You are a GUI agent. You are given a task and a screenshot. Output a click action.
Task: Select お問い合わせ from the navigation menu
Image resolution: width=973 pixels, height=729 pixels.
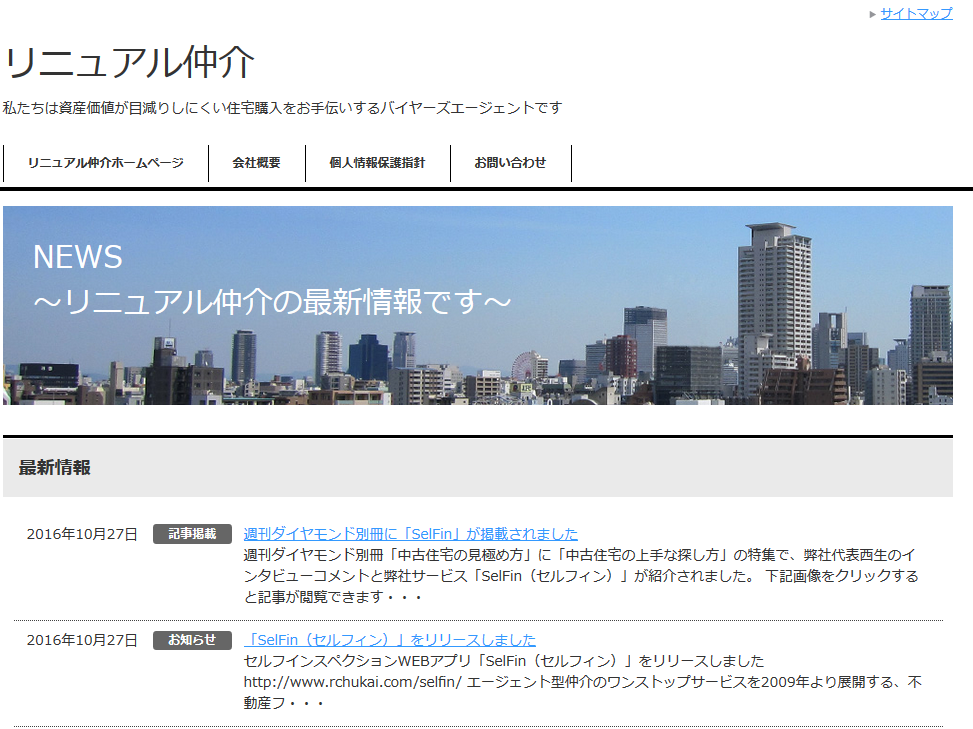point(511,162)
